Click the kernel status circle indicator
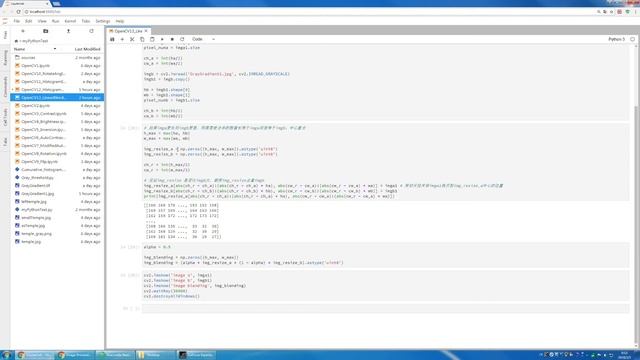 pos(632,39)
